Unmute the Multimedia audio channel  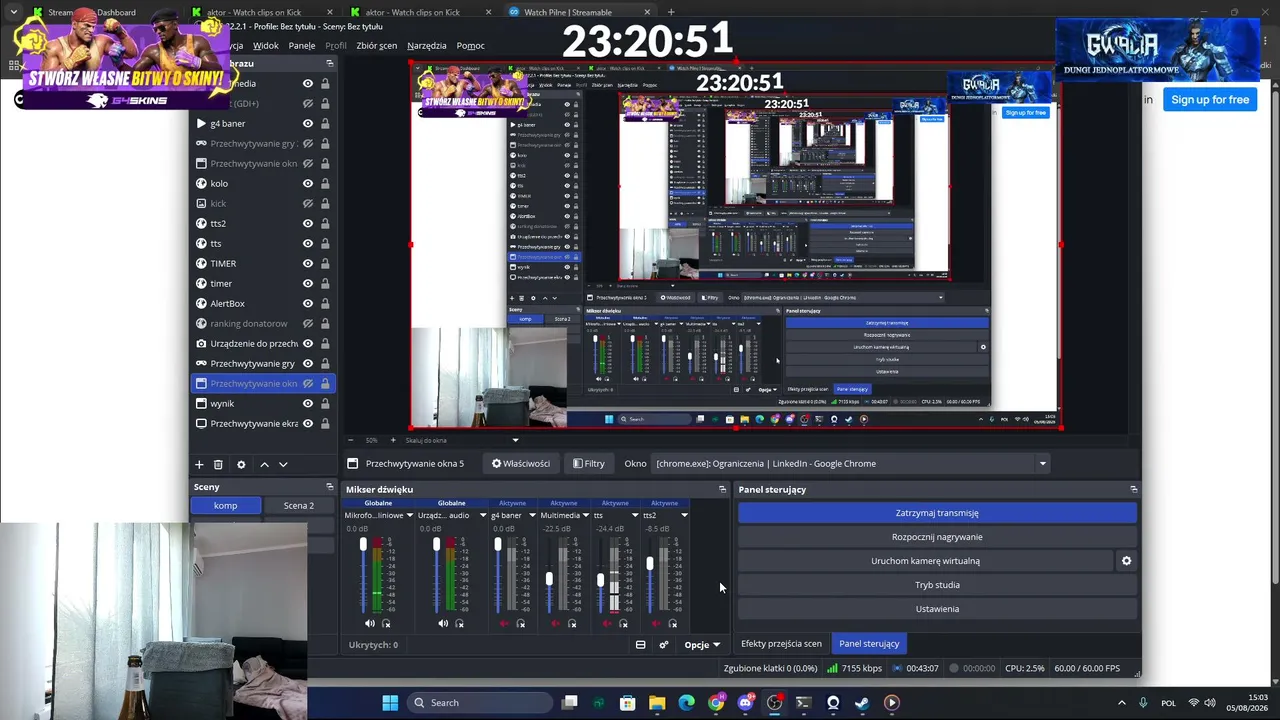[555, 624]
